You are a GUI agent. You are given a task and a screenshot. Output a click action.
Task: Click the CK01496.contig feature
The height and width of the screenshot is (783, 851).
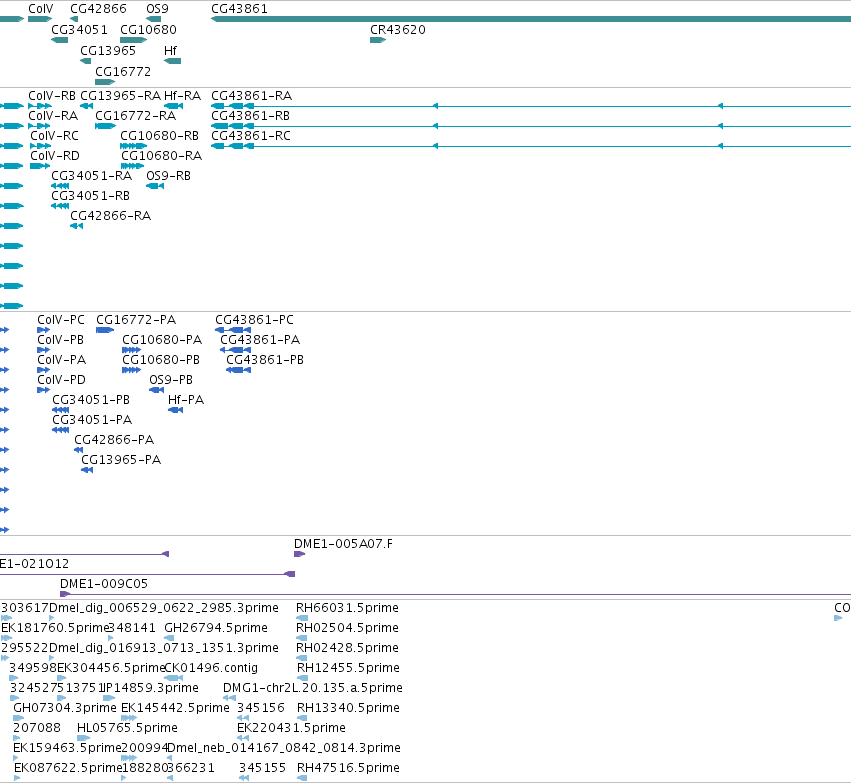(x=173, y=678)
